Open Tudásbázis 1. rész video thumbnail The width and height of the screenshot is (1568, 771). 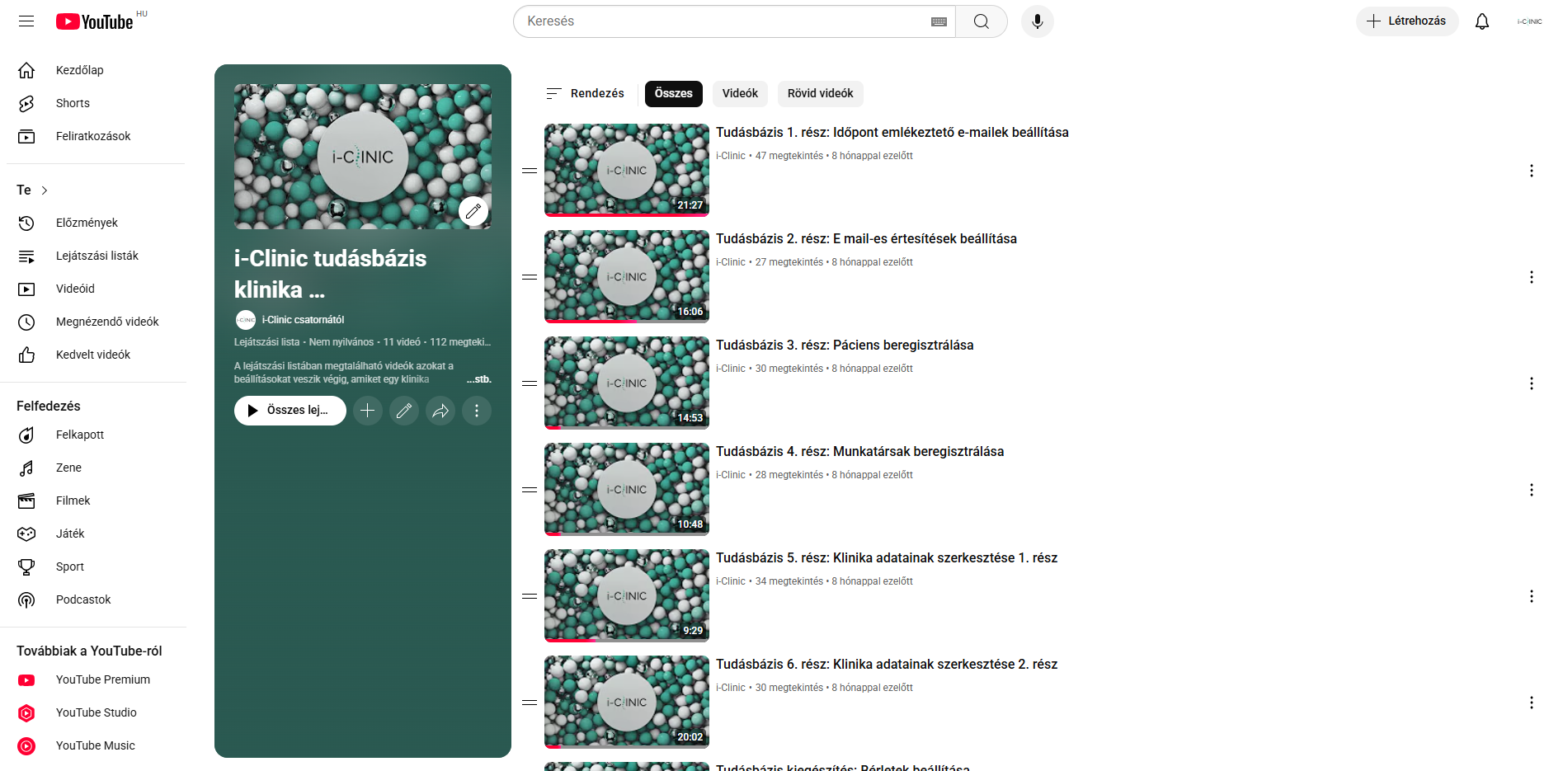[x=627, y=170]
